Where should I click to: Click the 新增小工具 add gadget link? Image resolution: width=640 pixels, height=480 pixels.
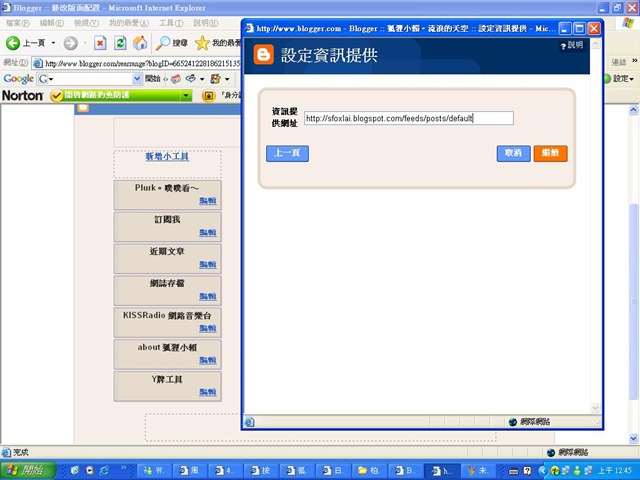tap(167, 156)
